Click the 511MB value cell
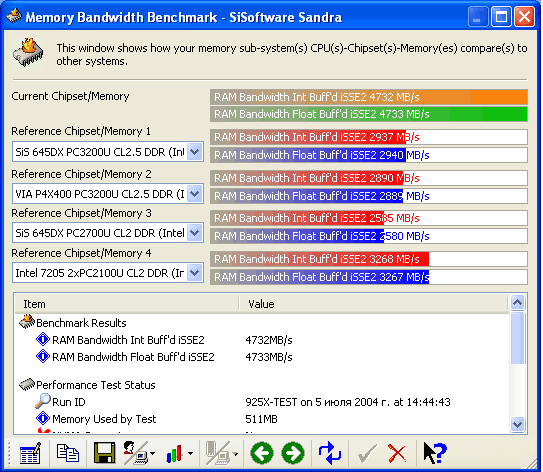This screenshot has width=543, height=472. (261, 419)
